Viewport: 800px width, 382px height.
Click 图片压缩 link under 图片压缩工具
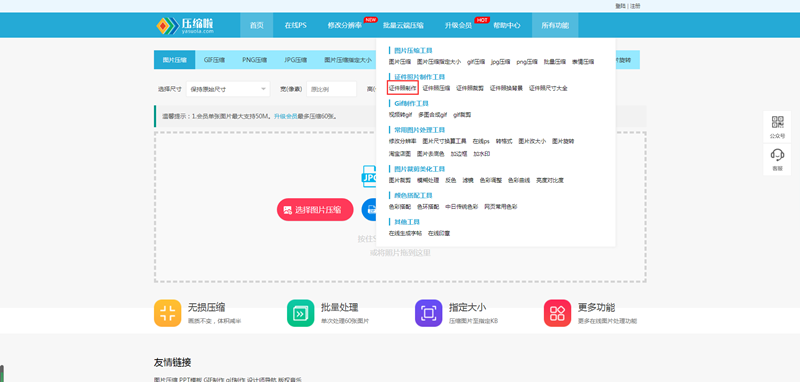click(399, 62)
